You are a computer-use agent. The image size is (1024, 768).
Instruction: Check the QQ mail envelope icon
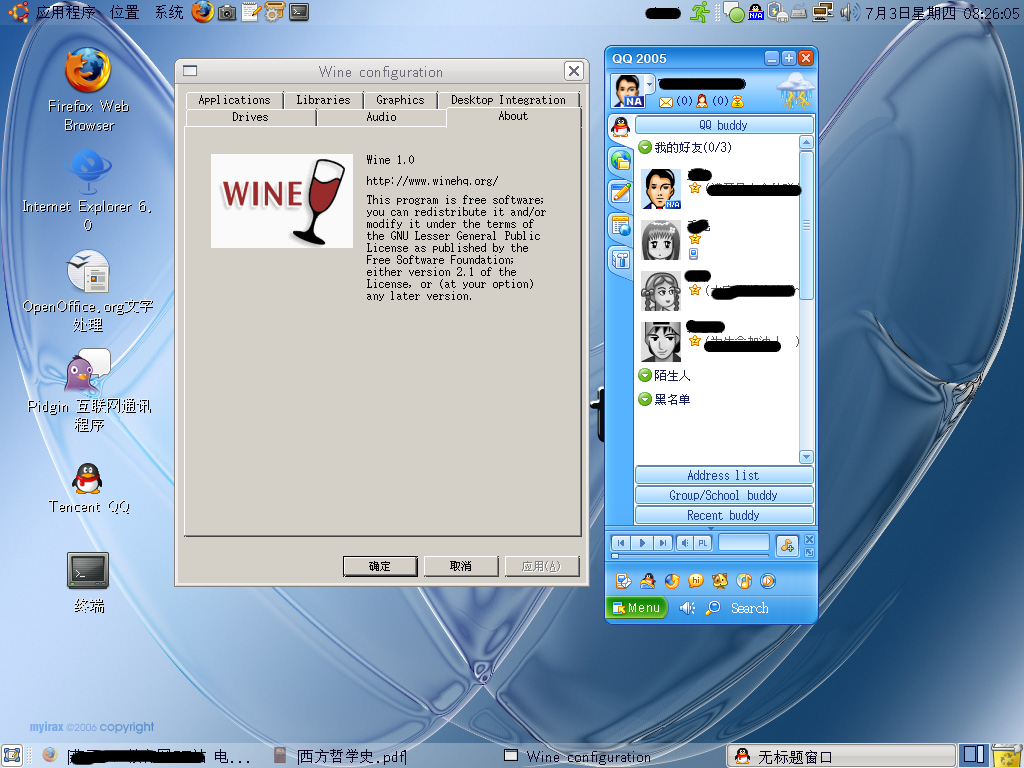(665, 101)
